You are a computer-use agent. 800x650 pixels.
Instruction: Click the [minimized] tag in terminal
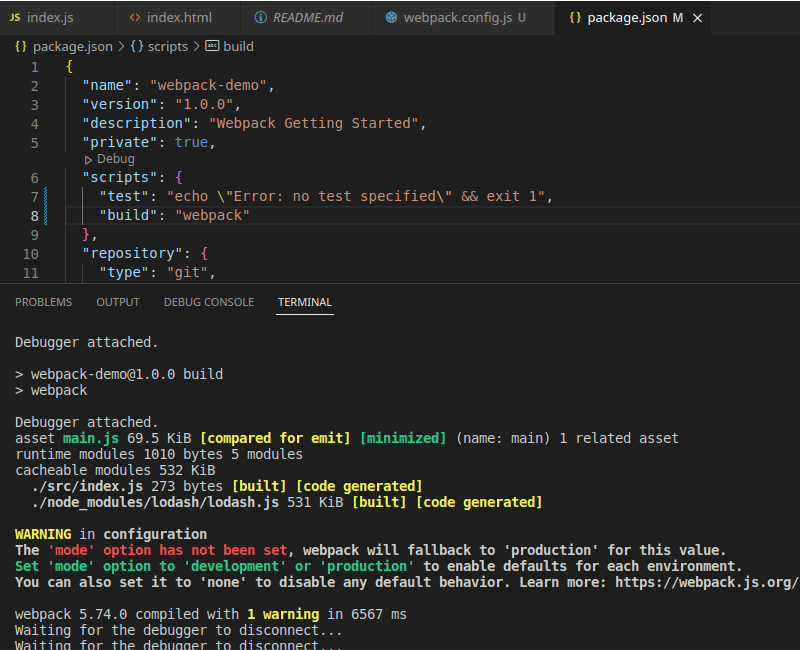pos(403,438)
